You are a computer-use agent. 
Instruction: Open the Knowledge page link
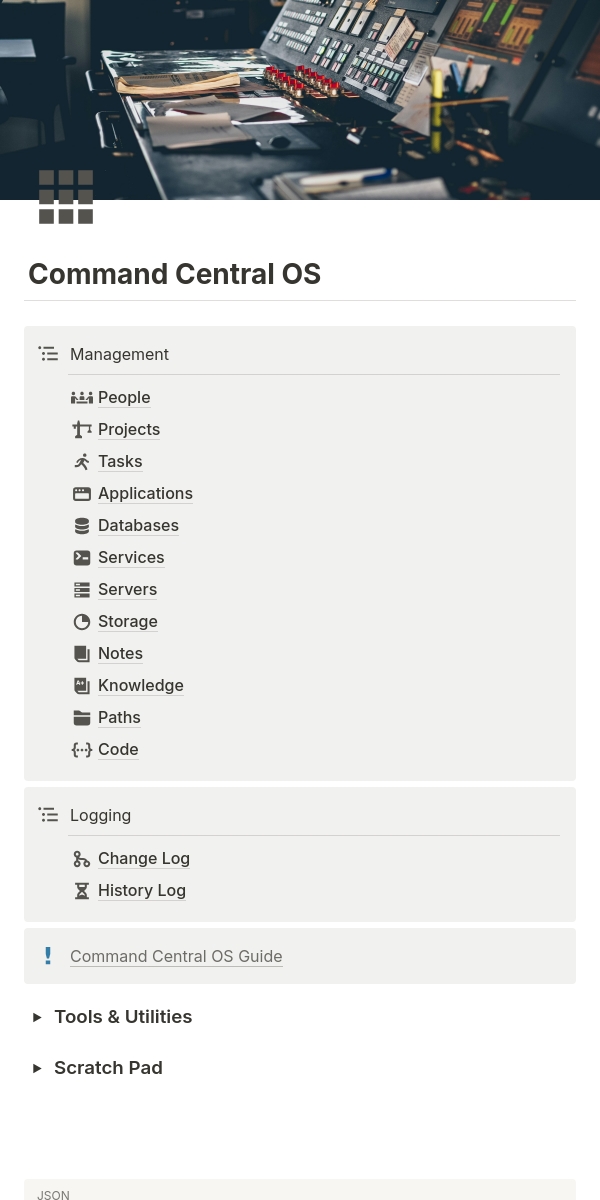point(141,686)
